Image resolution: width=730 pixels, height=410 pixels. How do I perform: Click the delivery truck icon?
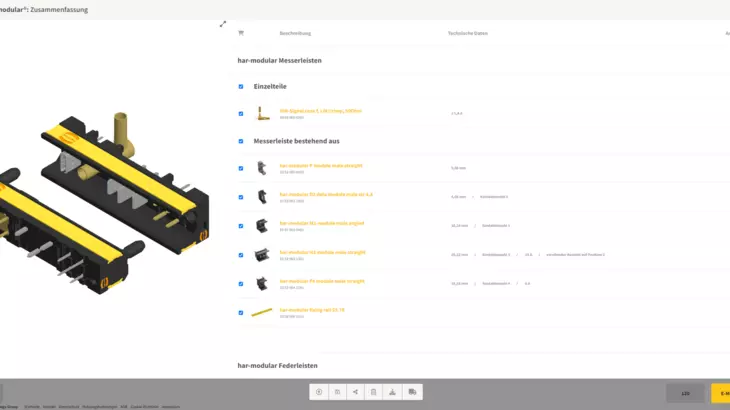pos(412,392)
